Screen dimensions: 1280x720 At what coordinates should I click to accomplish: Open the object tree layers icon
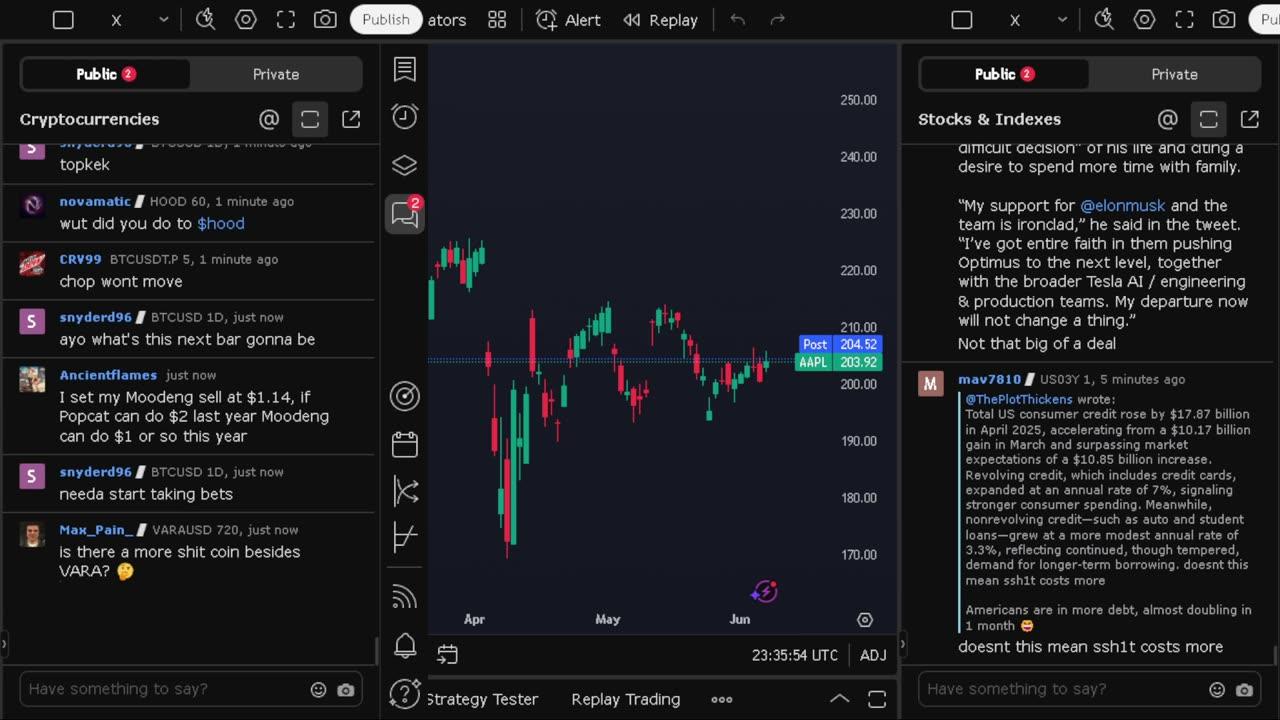tap(404, 165)
